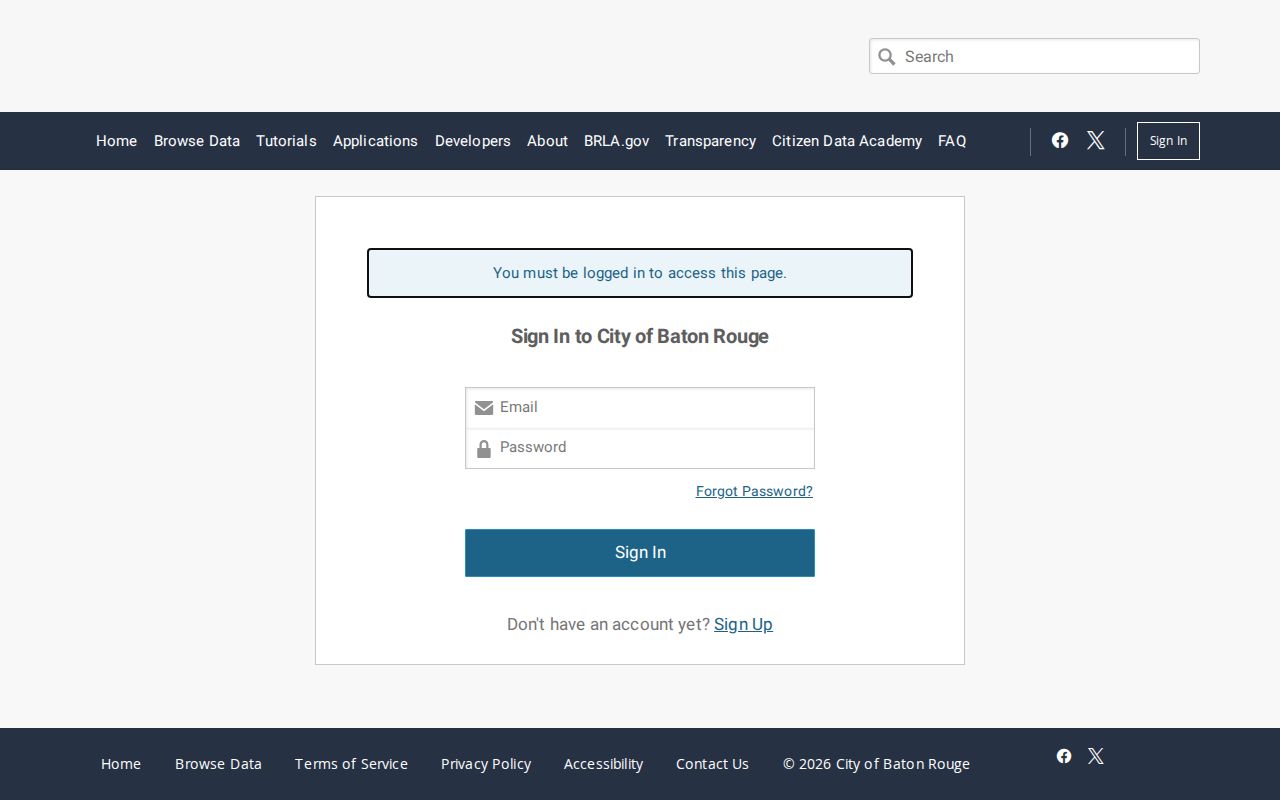Go to Home in the footer
Image resolution: width=1280 pixels, height=800 pixels.
(x=121, y=764)
